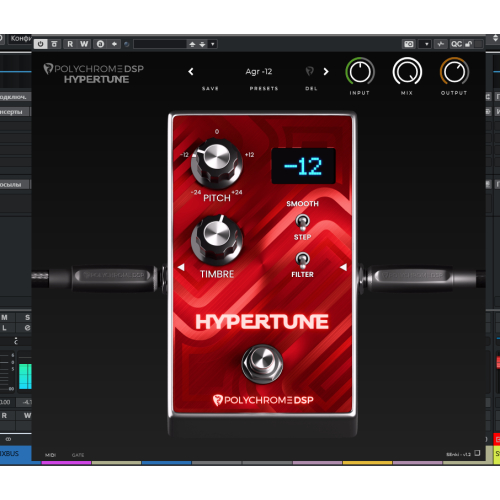
Task: Open the Посылы section in background mixer
Action: [15, 184]
